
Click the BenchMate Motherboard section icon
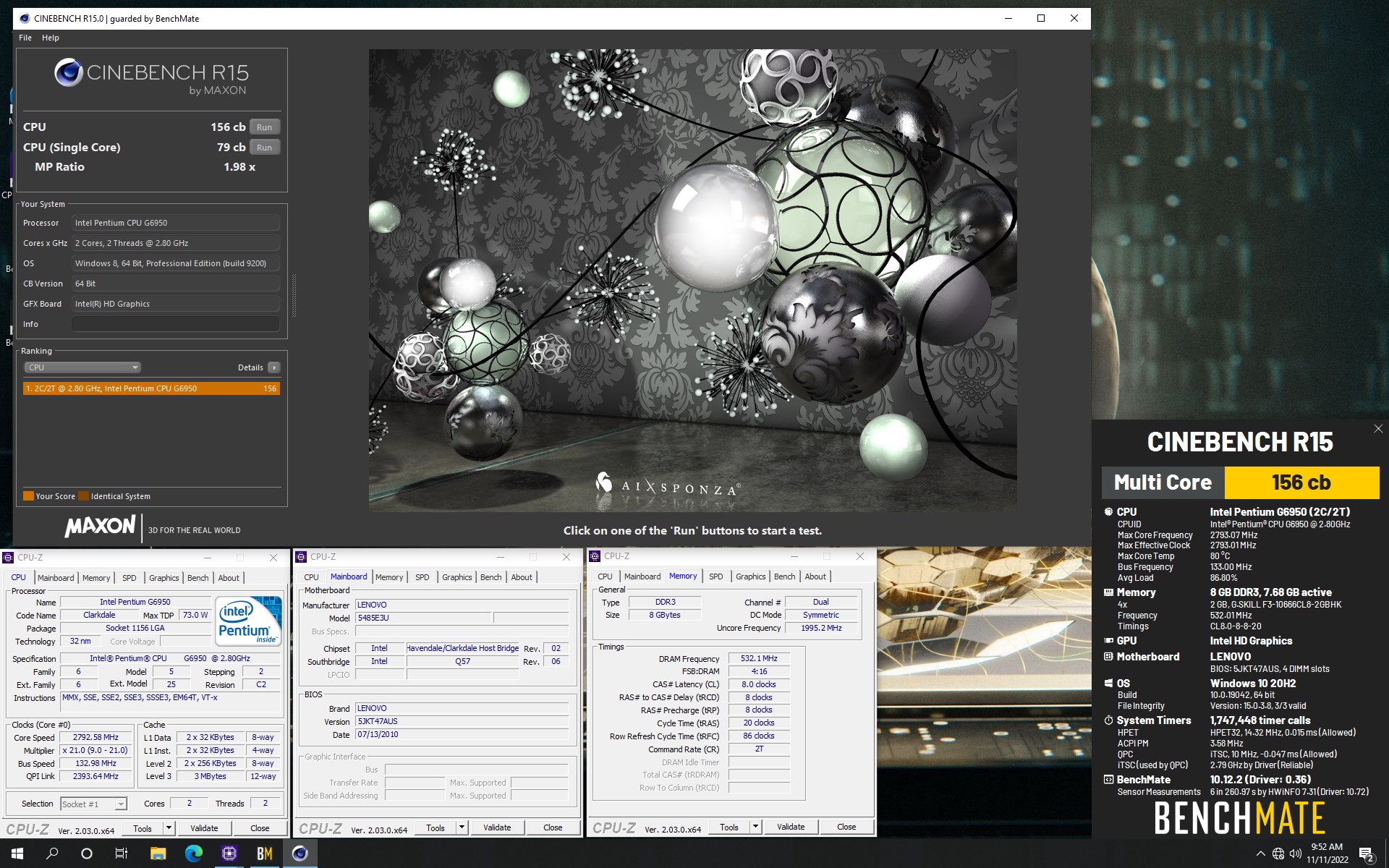tap(1108, 656)
